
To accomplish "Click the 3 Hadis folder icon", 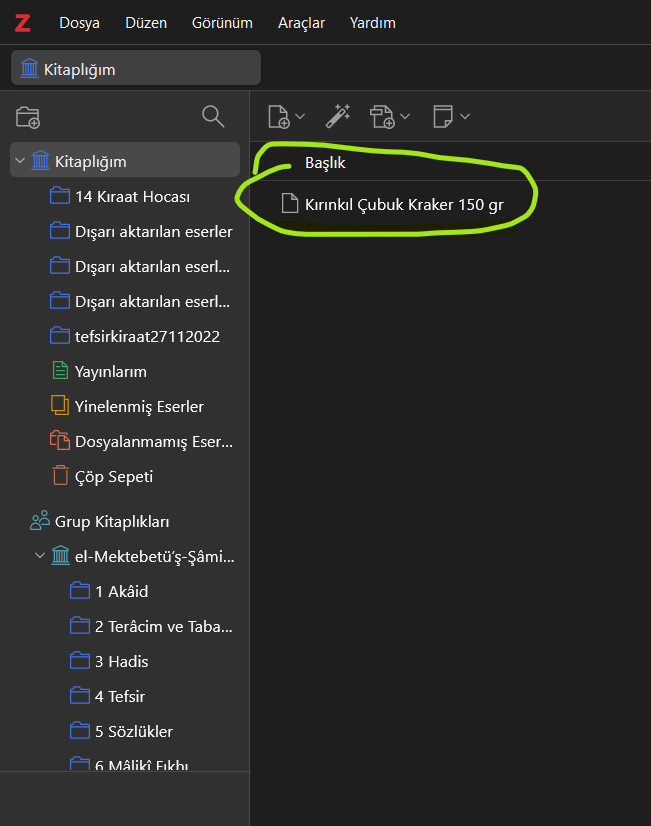I will 80,661.
